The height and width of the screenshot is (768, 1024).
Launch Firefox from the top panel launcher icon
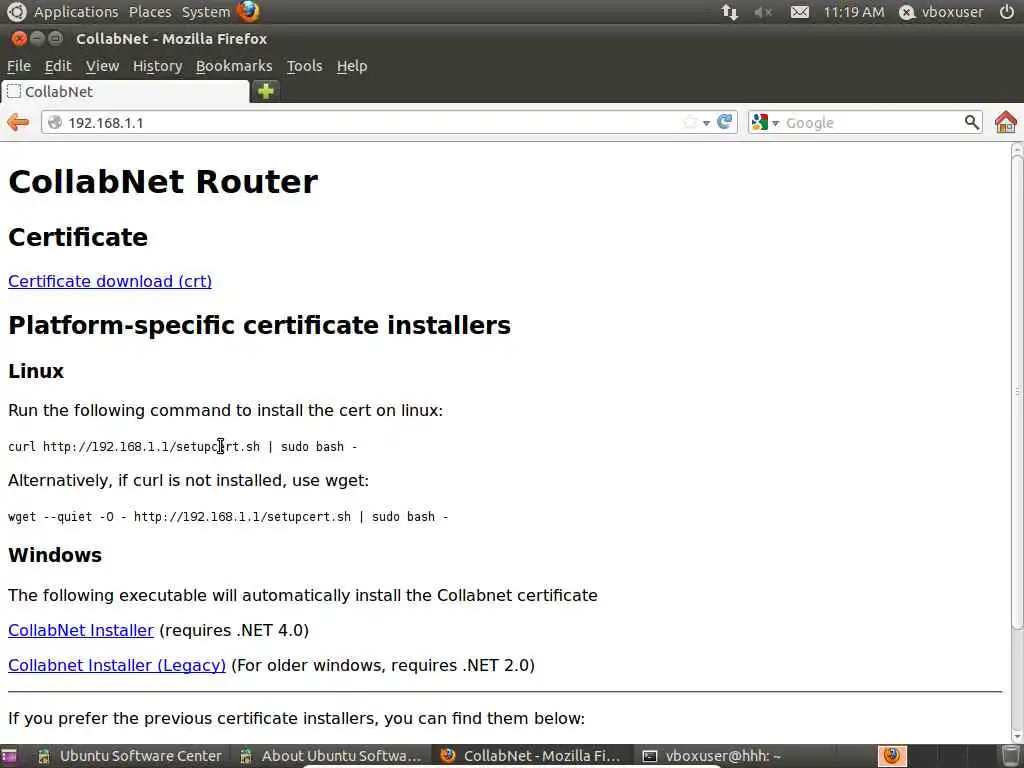[x=248, y=11]
